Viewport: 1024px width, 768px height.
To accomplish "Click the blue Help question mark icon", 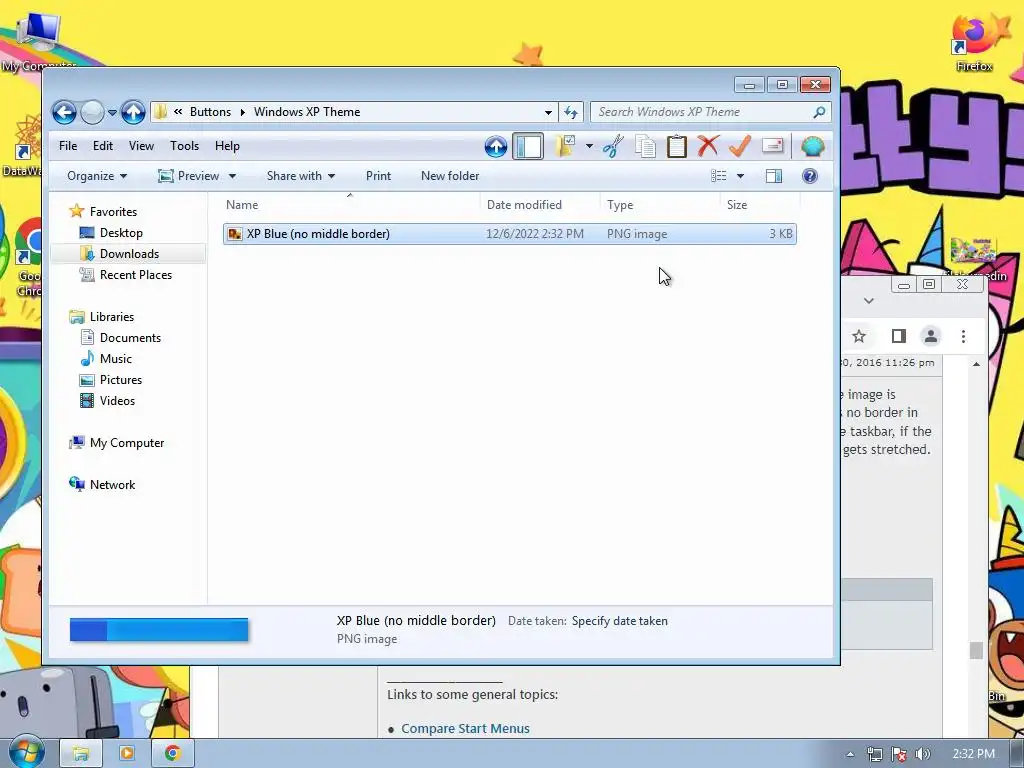I will click(x=810, y=176).
